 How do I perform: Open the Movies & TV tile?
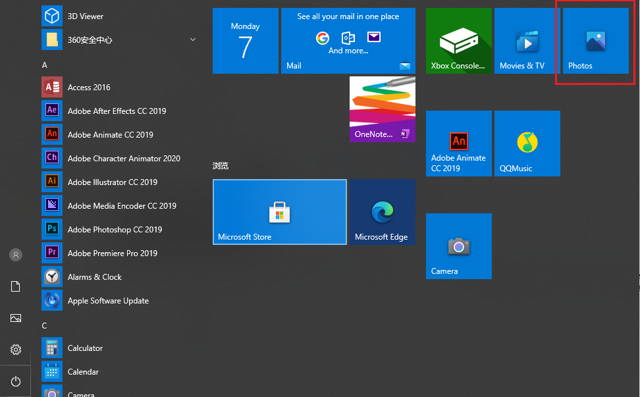527,41
